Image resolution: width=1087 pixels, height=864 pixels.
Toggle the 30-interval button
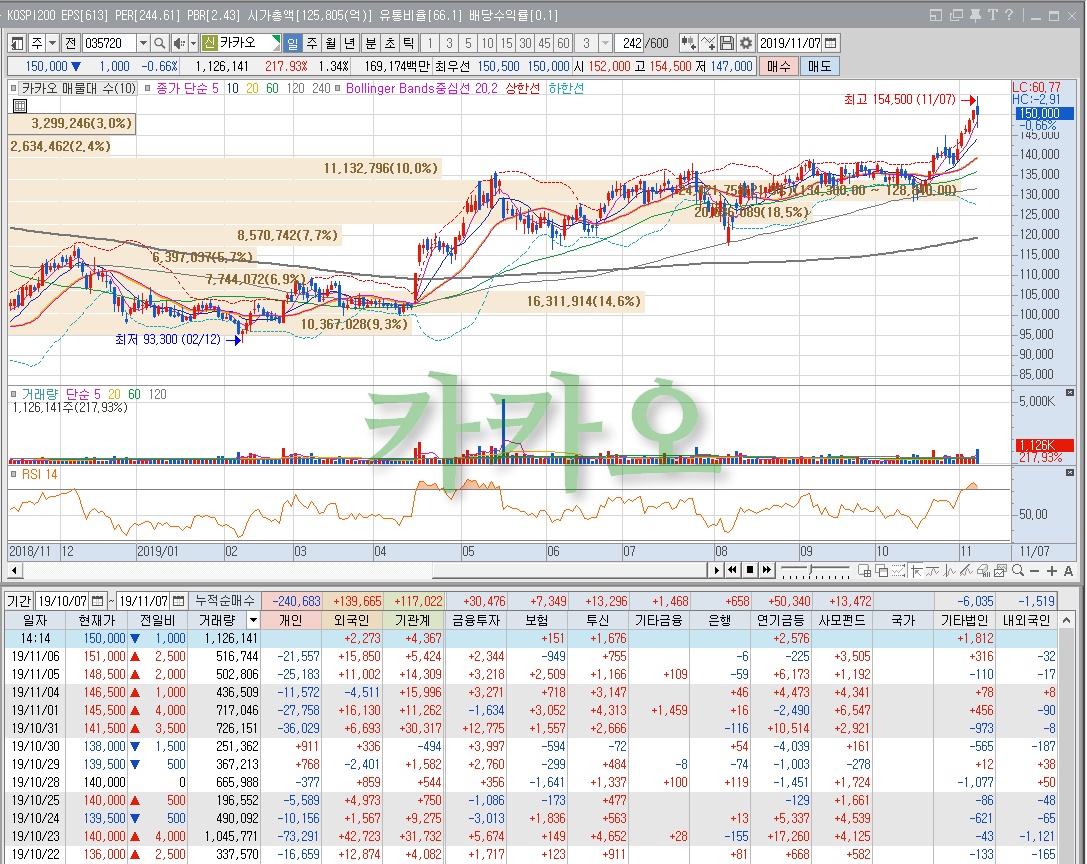click(525, 43)
